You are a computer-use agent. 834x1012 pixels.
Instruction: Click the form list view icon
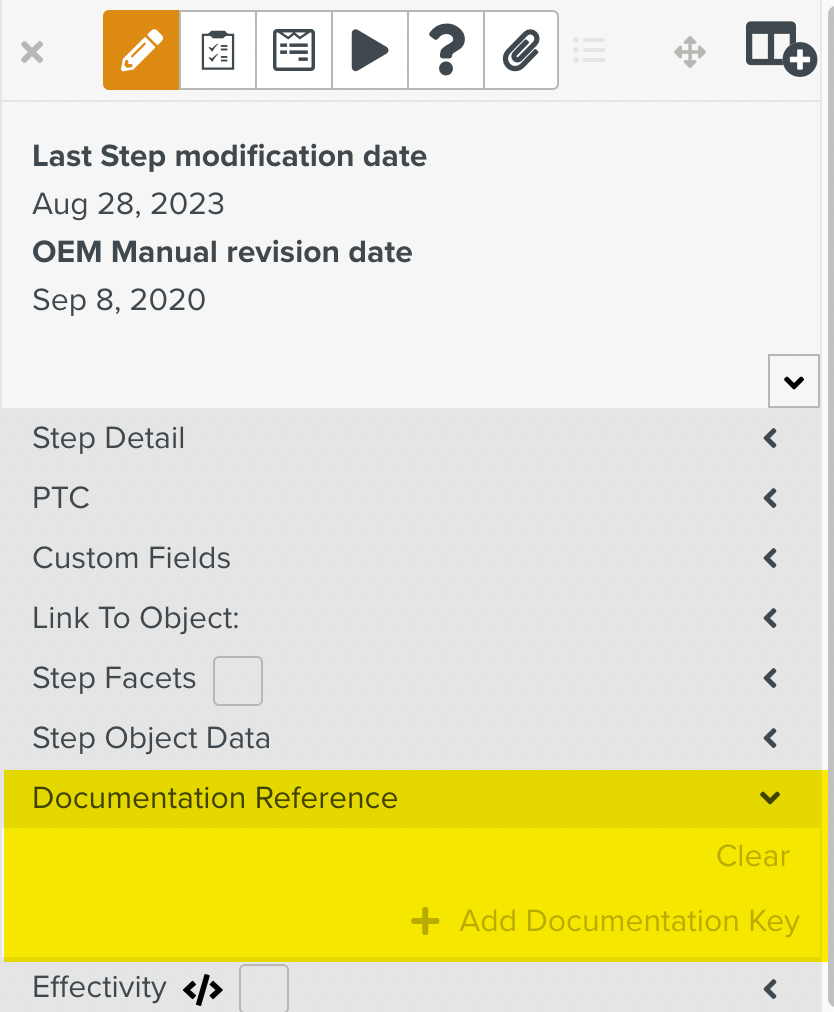click(294, 50)
